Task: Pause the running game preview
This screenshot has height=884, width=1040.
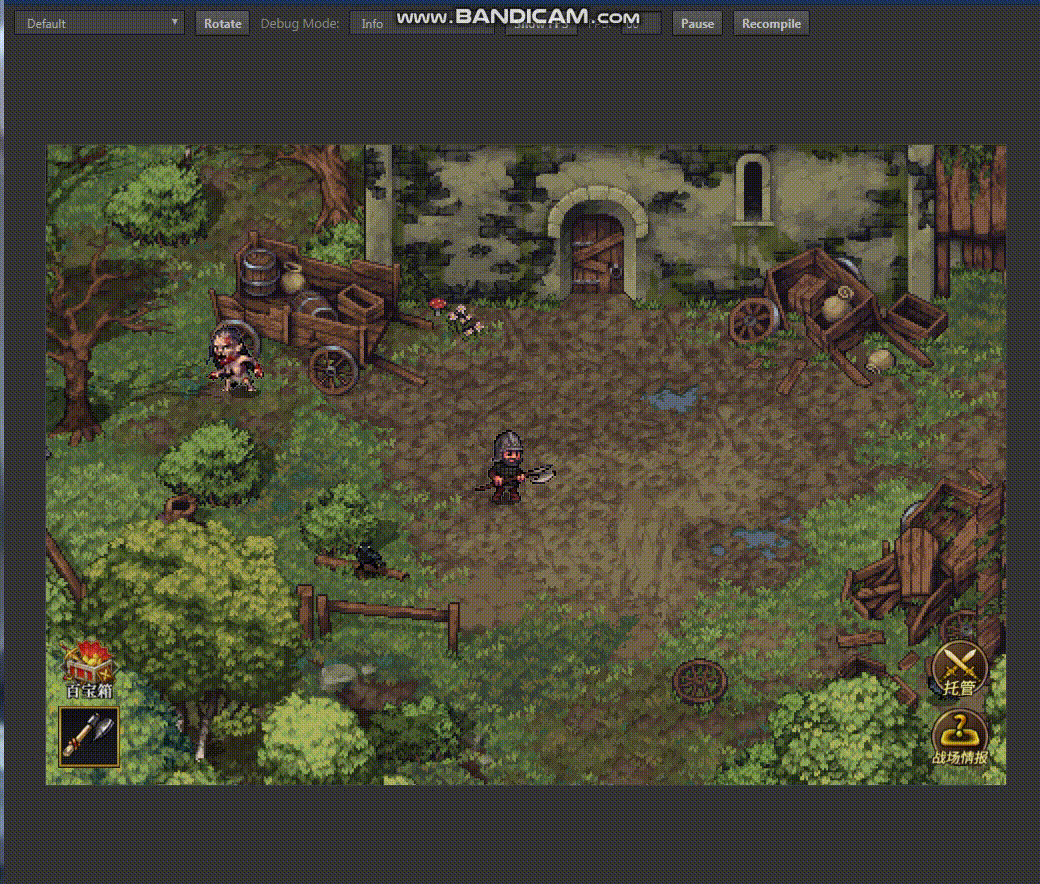Action: click(697, 23)
